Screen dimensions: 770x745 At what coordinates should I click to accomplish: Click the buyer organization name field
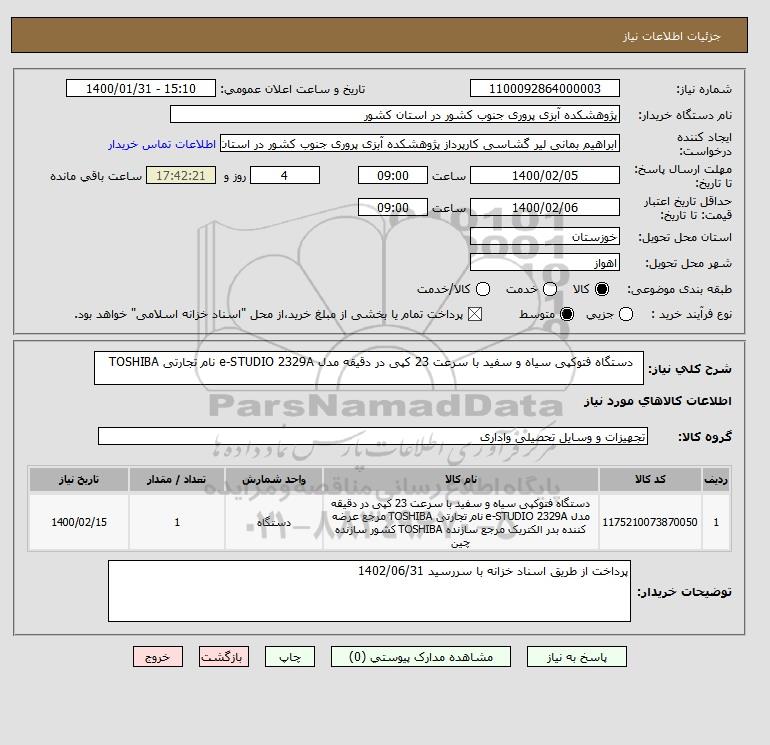(x=395, y=114)
